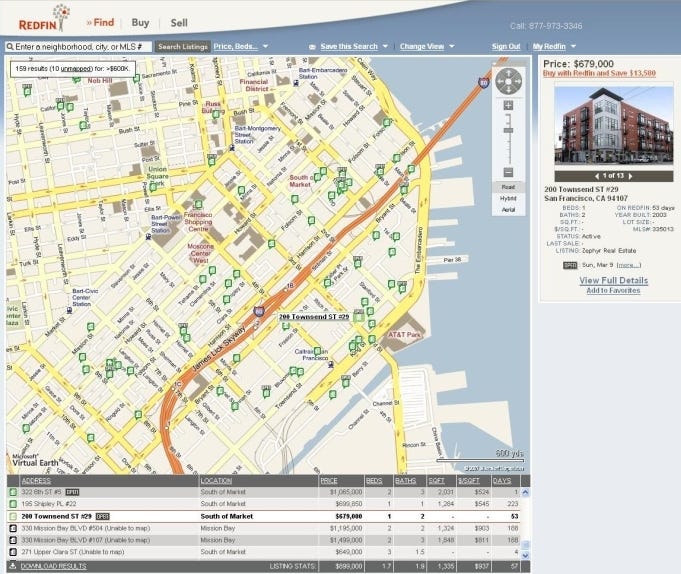Select the 195 Shipley PL #22 listing address
The width and height of the screenshot is (681, 574).
49,504
